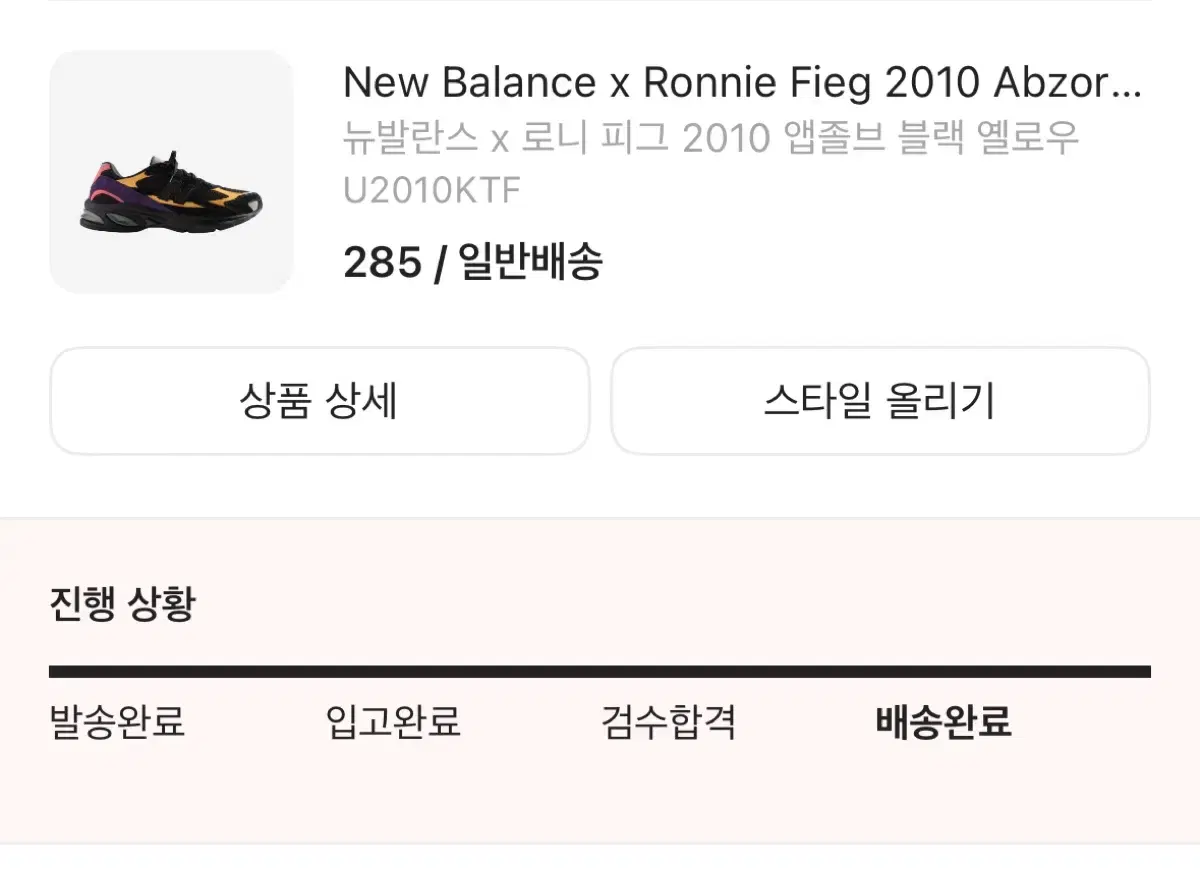The image size is (1200, 869).
Task: Tap the bold 배송완료 status step
Action: (x=943, y=721)
